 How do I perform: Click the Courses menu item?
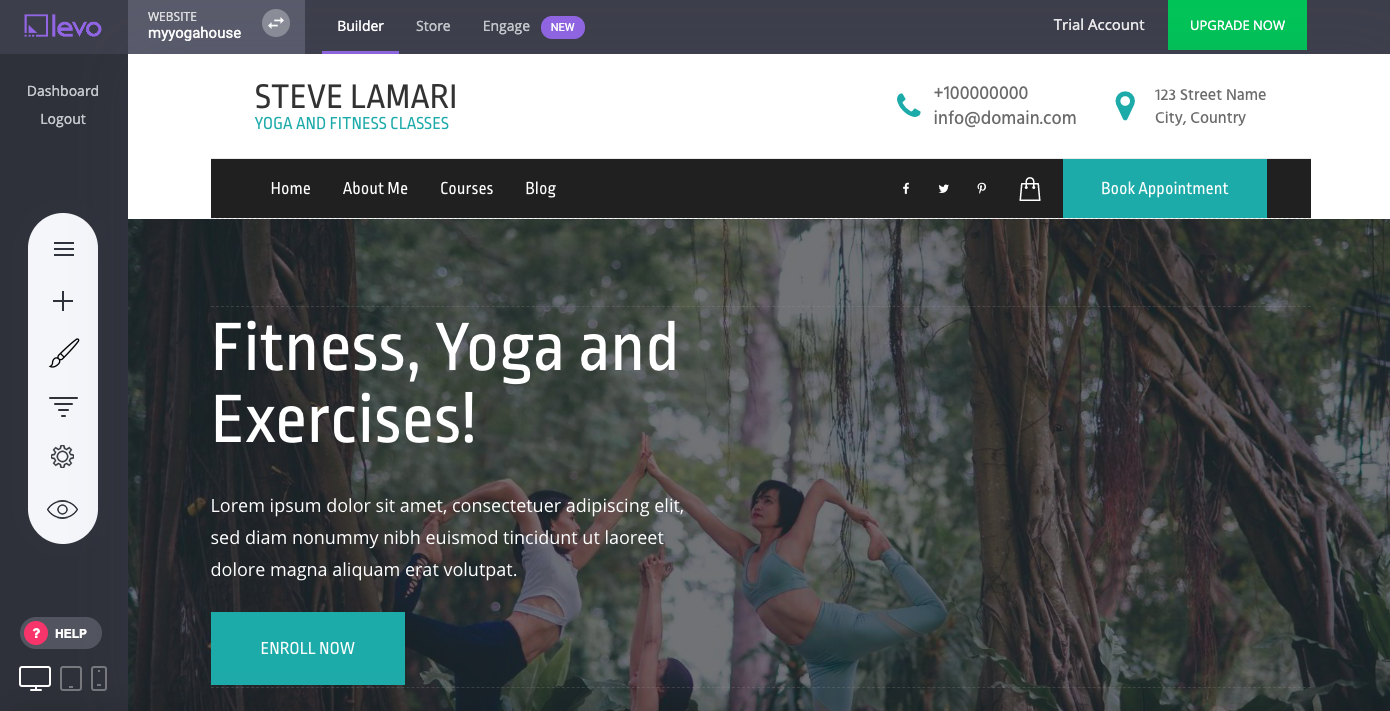467,188
